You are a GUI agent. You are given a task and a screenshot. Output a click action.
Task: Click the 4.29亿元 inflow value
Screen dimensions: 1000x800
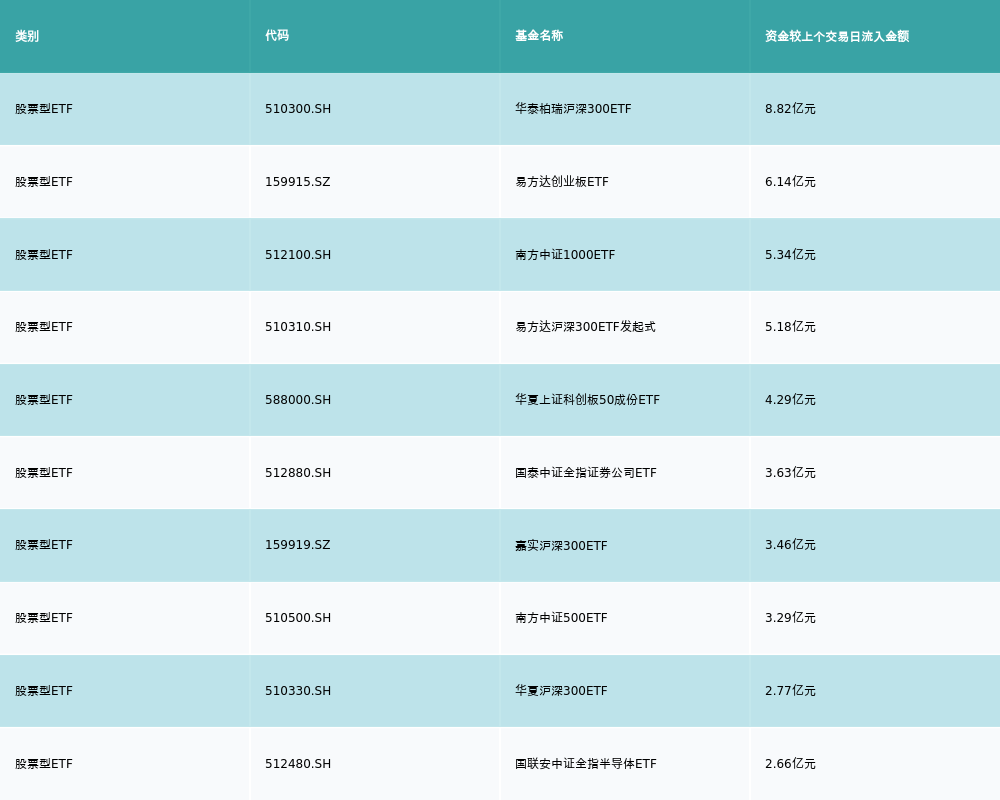tap(790, 400)
